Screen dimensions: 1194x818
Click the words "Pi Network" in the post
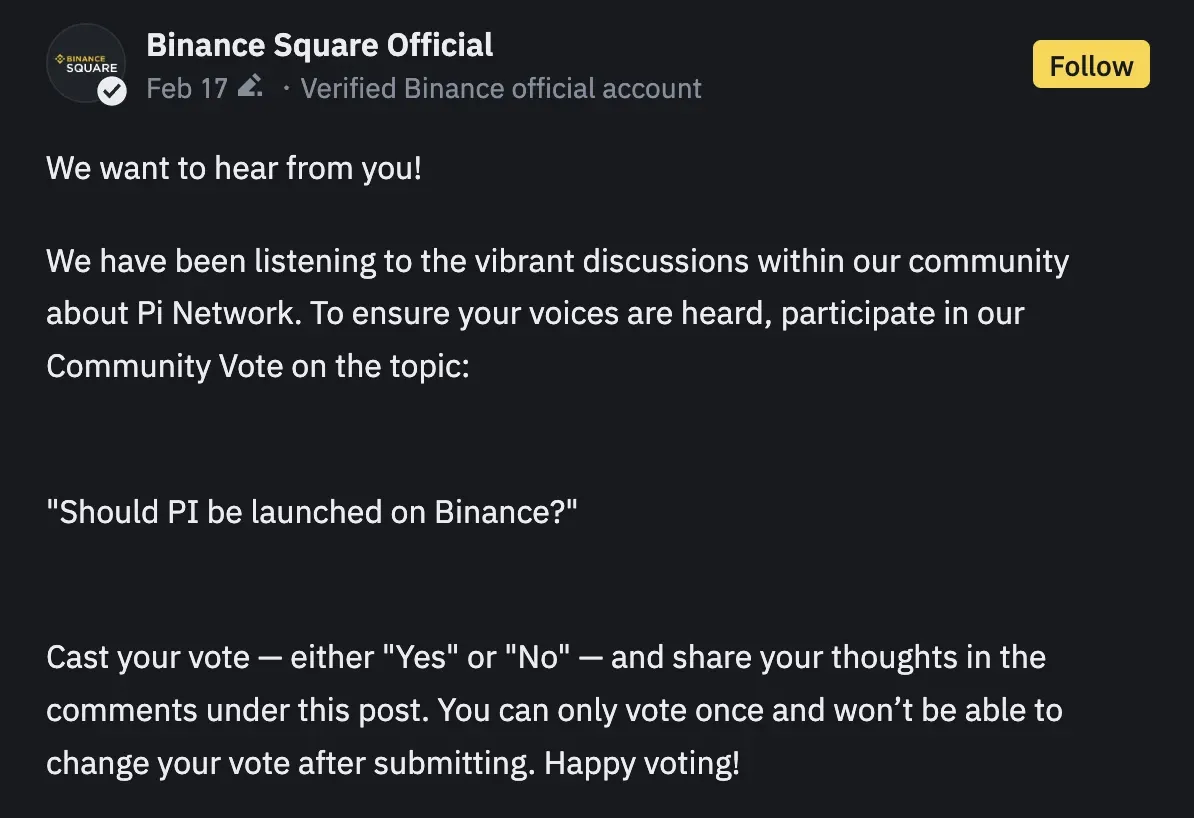coord(214,313)
